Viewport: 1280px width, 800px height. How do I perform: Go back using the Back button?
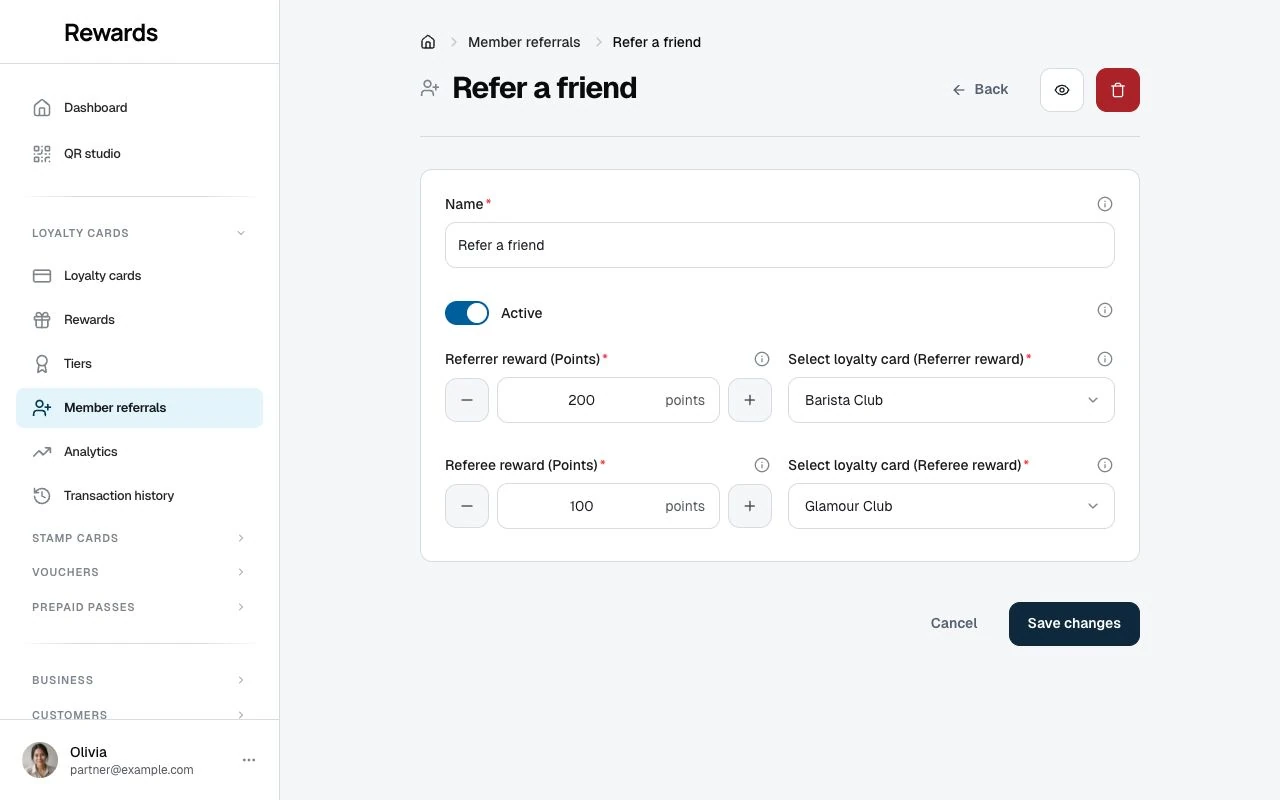pos(980,90)
